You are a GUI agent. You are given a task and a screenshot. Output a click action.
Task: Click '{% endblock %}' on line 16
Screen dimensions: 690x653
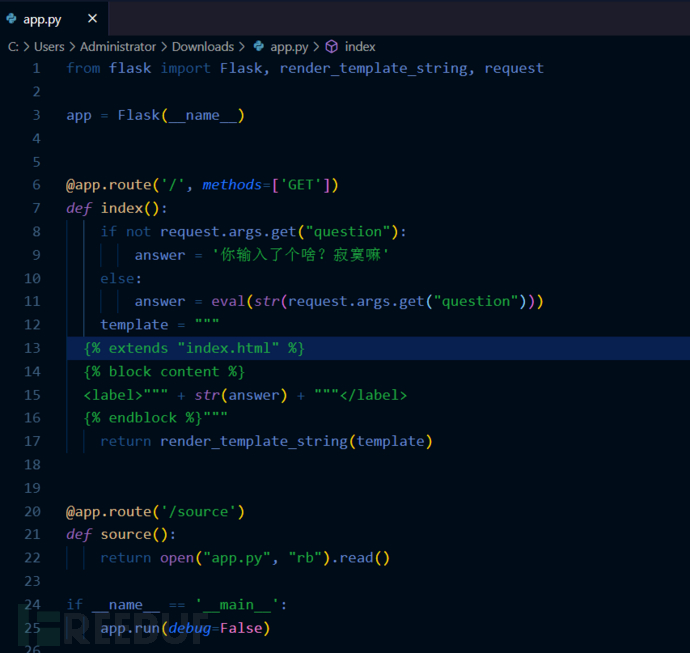click(143, 418)
